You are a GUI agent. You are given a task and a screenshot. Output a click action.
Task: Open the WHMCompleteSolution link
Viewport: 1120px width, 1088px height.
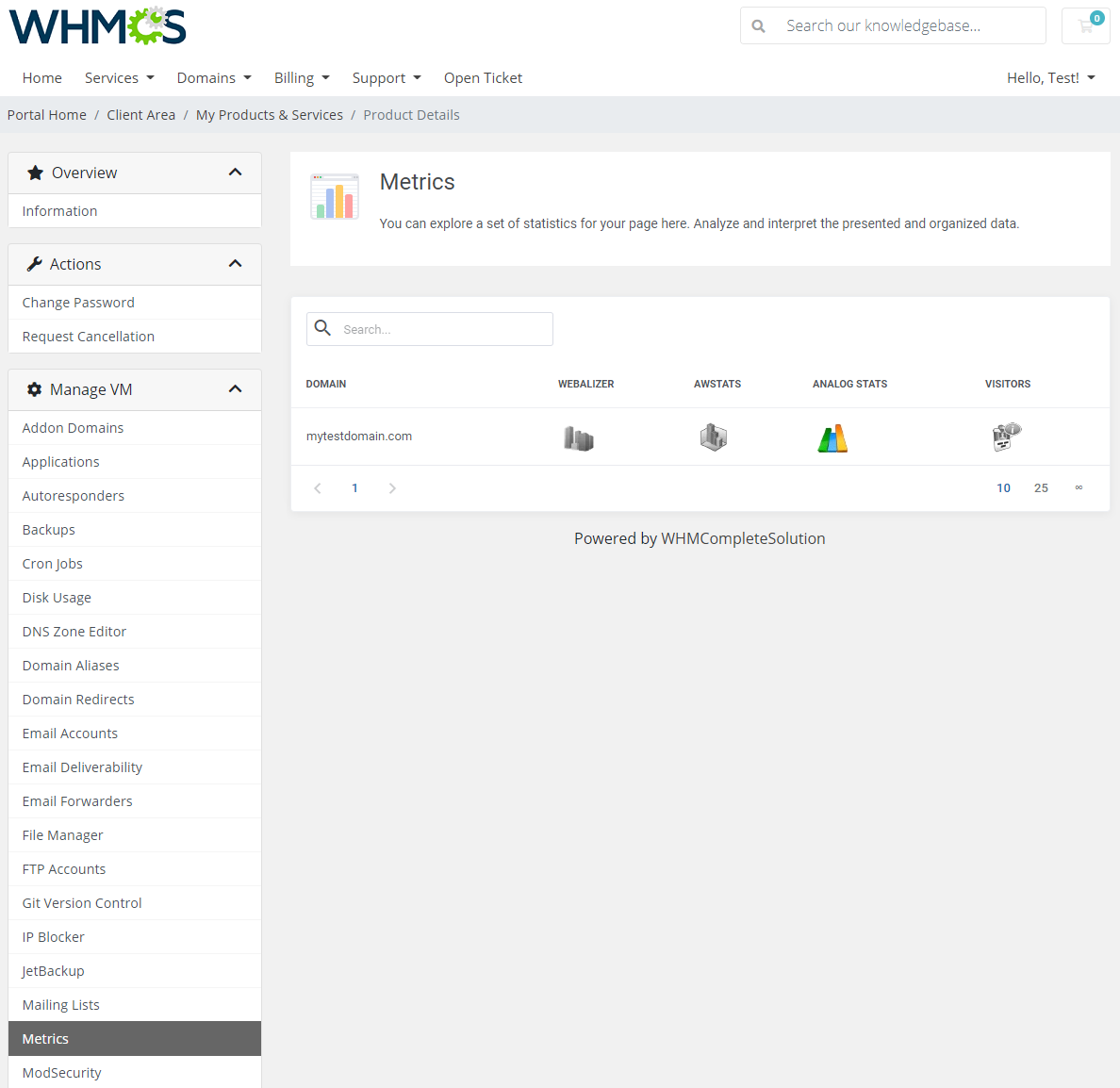[743, 538]
